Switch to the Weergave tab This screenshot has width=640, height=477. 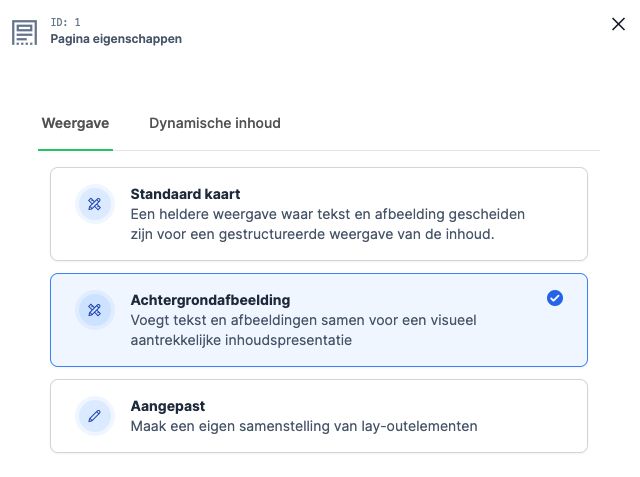tap(75, 123)
